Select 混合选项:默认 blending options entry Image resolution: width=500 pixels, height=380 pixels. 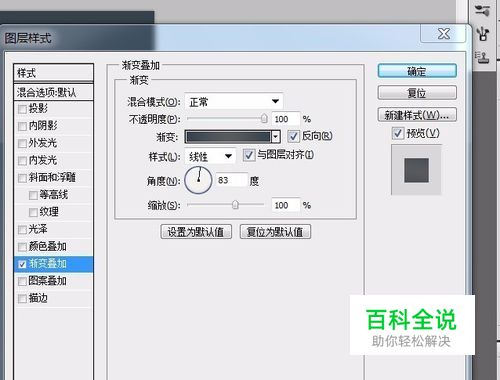[53, 92]
